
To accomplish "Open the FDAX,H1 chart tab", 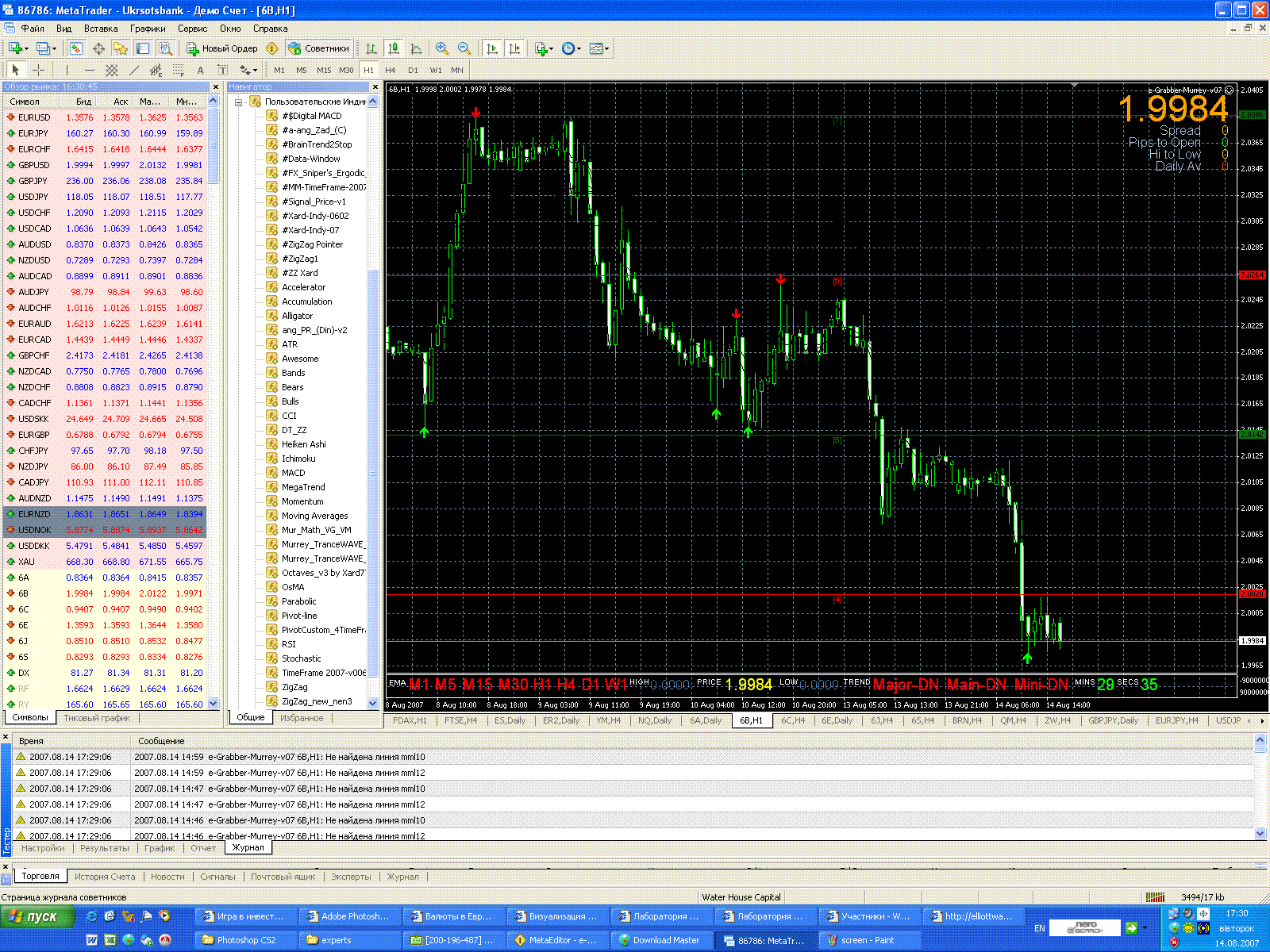I will (x=410, y=720).
